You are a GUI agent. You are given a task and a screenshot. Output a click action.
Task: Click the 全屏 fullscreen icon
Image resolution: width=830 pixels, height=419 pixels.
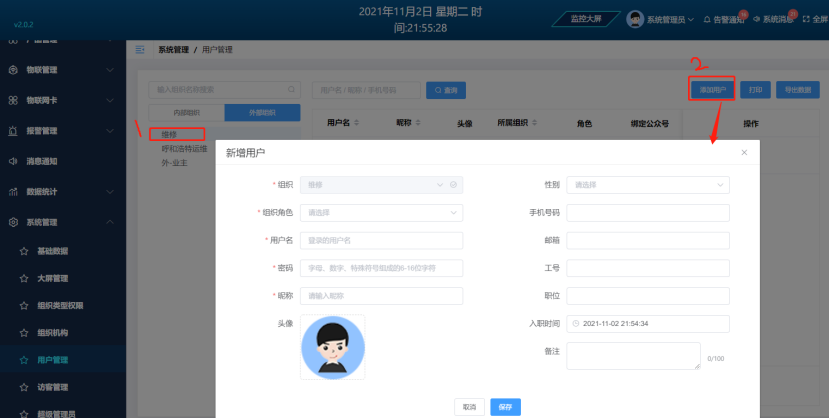tap(806, 19)
